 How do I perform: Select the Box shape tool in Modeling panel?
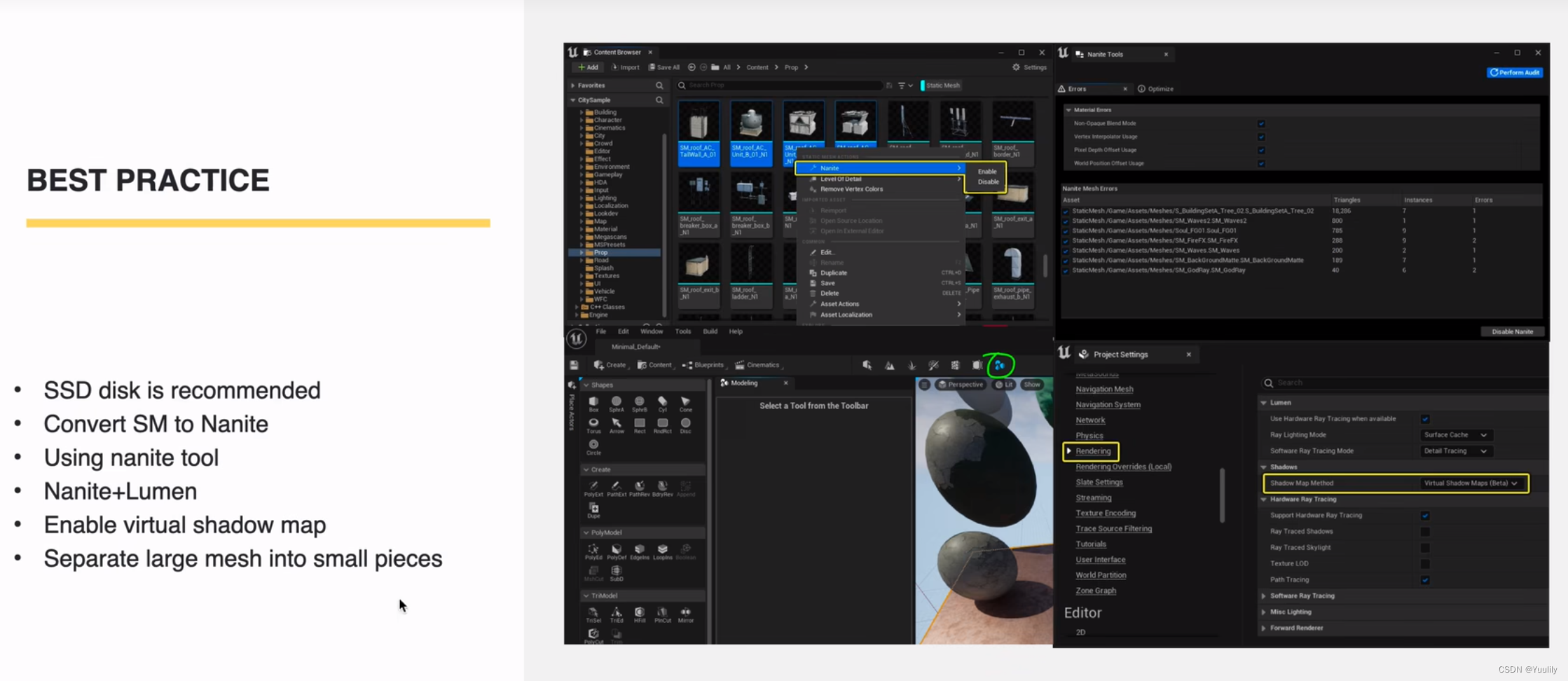593,403
